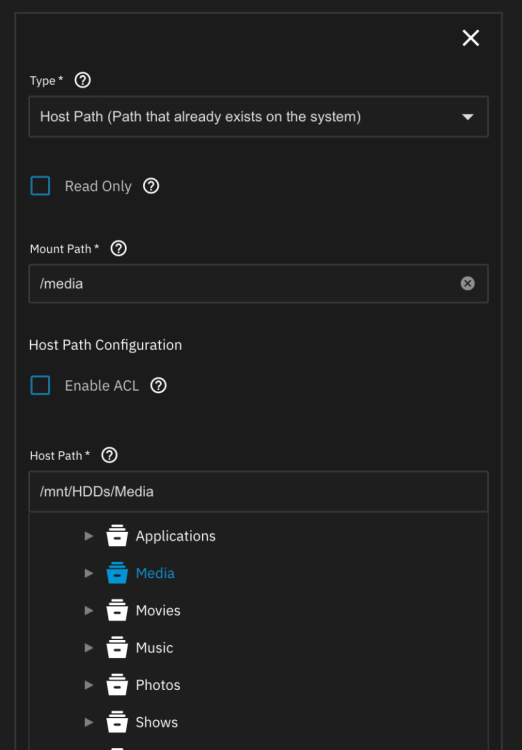Select the Movies folder name

(x=158, y=610)
